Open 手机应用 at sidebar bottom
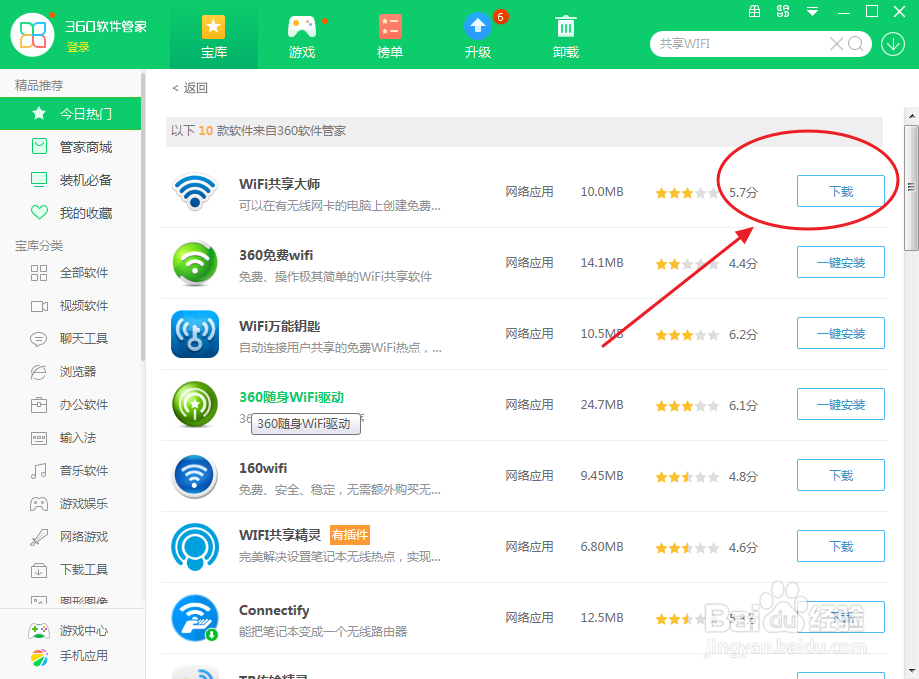The image size is (919, 679). [69, 656]
